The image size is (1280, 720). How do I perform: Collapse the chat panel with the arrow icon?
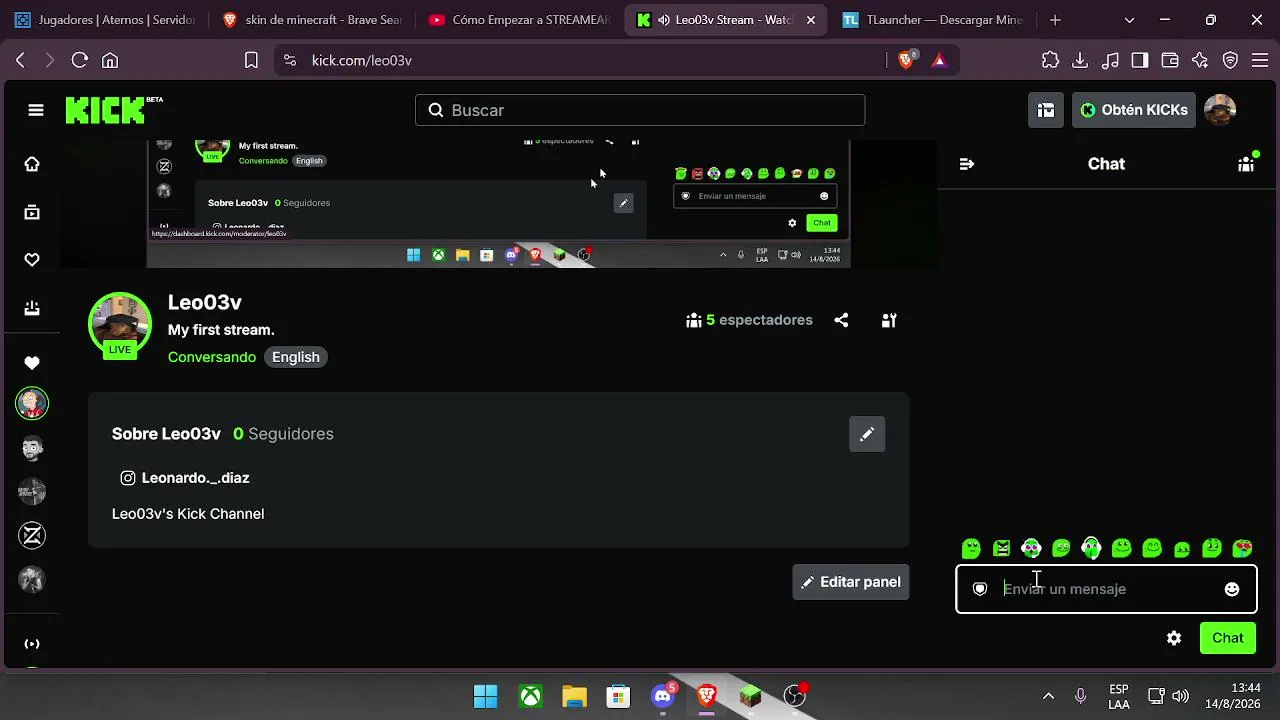tap(967, 164)
